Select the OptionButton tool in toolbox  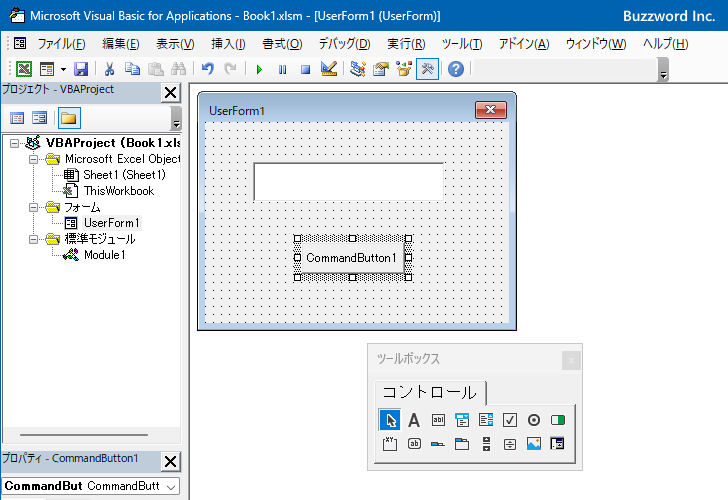pos(534,420)
